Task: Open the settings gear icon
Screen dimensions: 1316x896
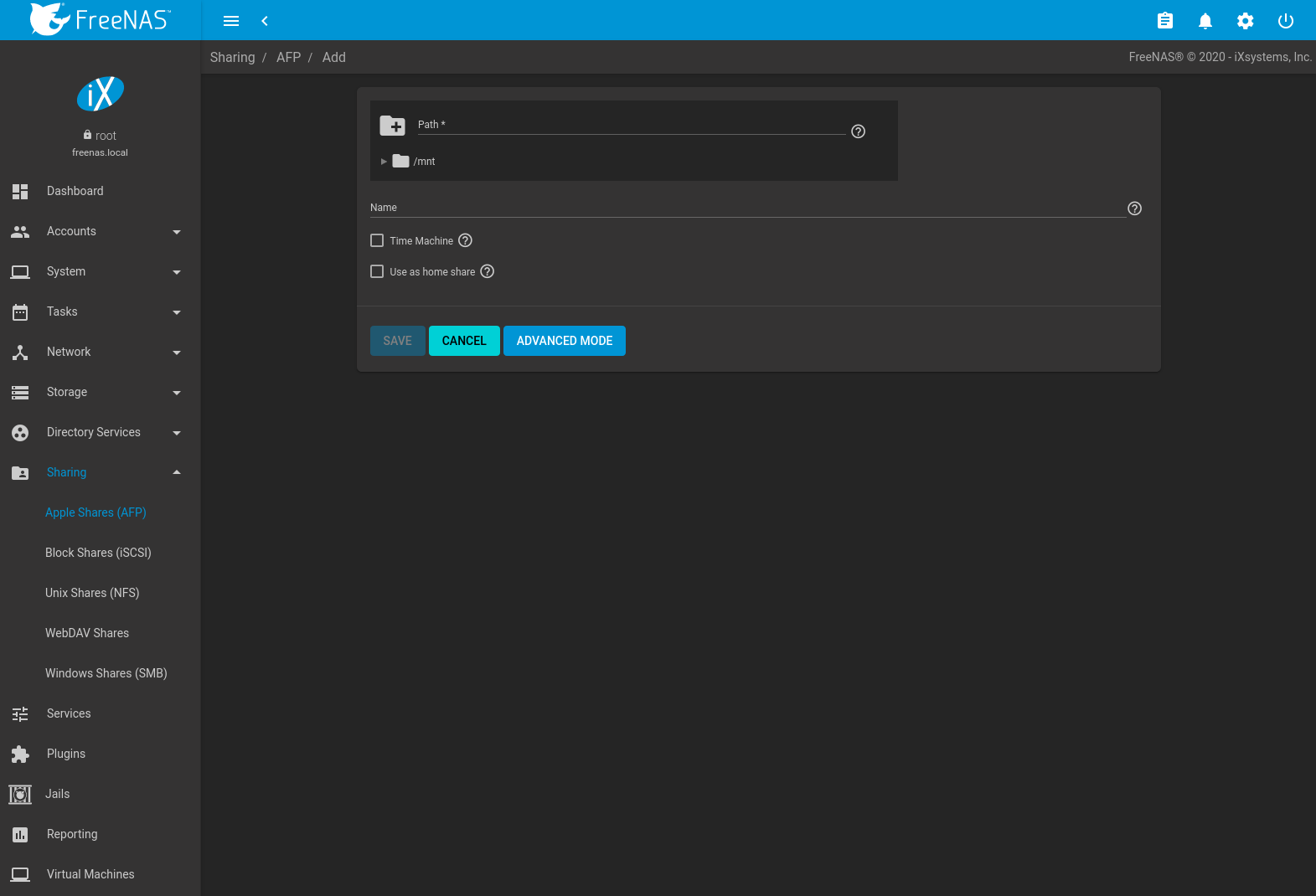Action: pos(1245,21)
